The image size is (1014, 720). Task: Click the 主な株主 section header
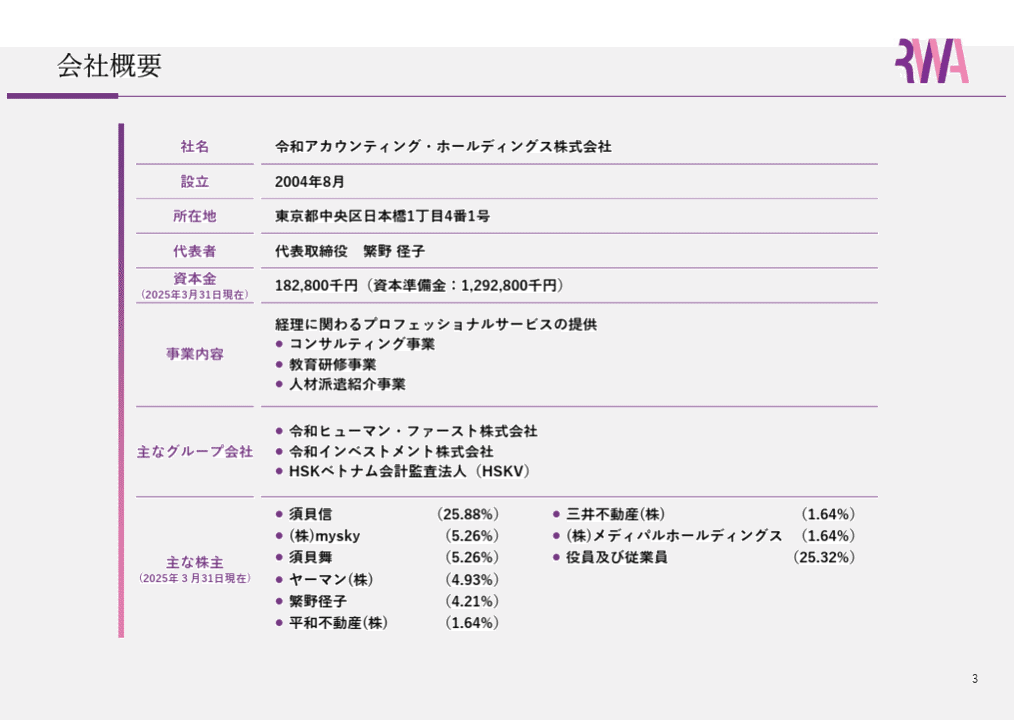point(194,561)
